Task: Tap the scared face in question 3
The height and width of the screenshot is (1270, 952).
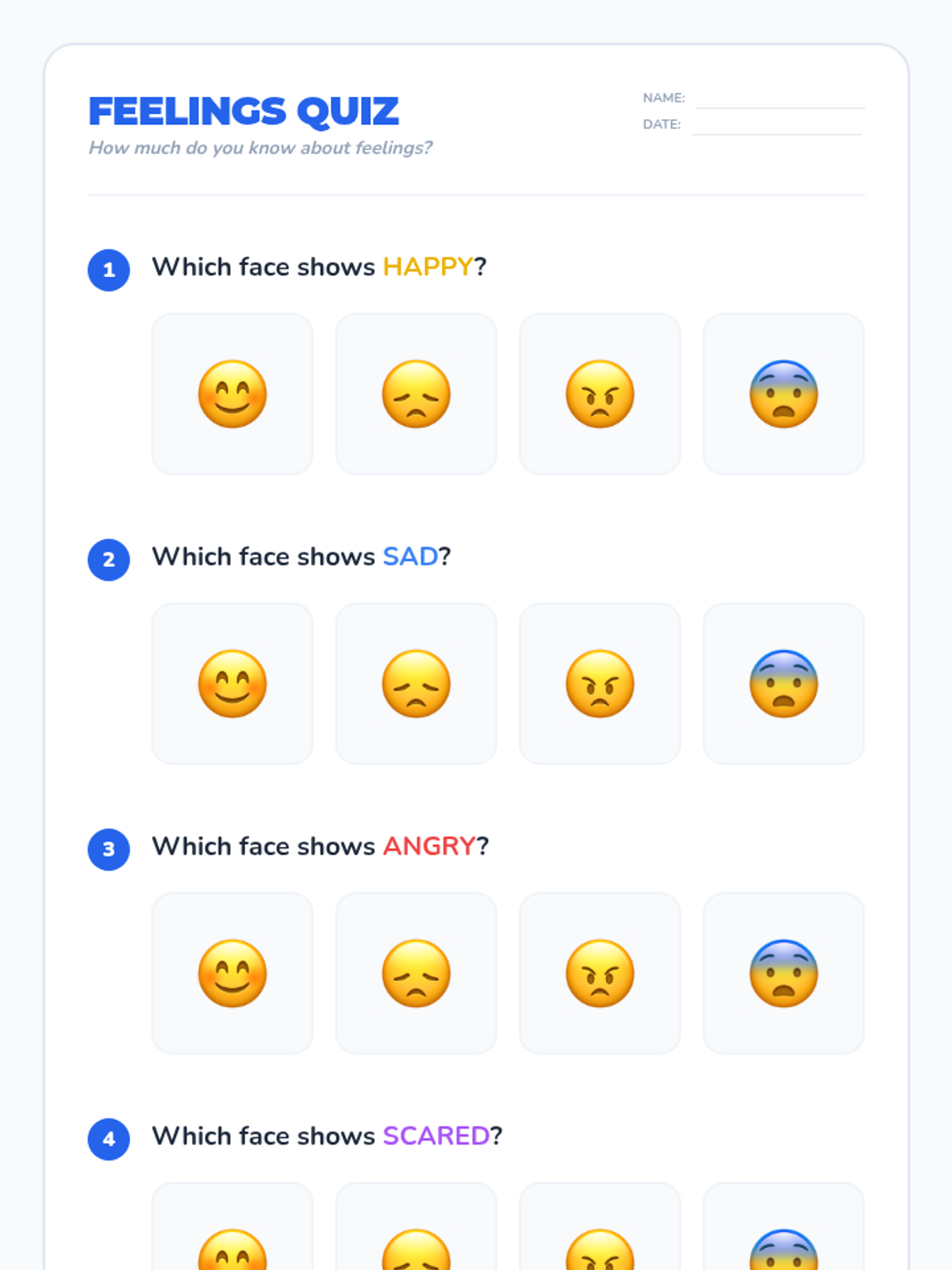Action: pos(784,973)
